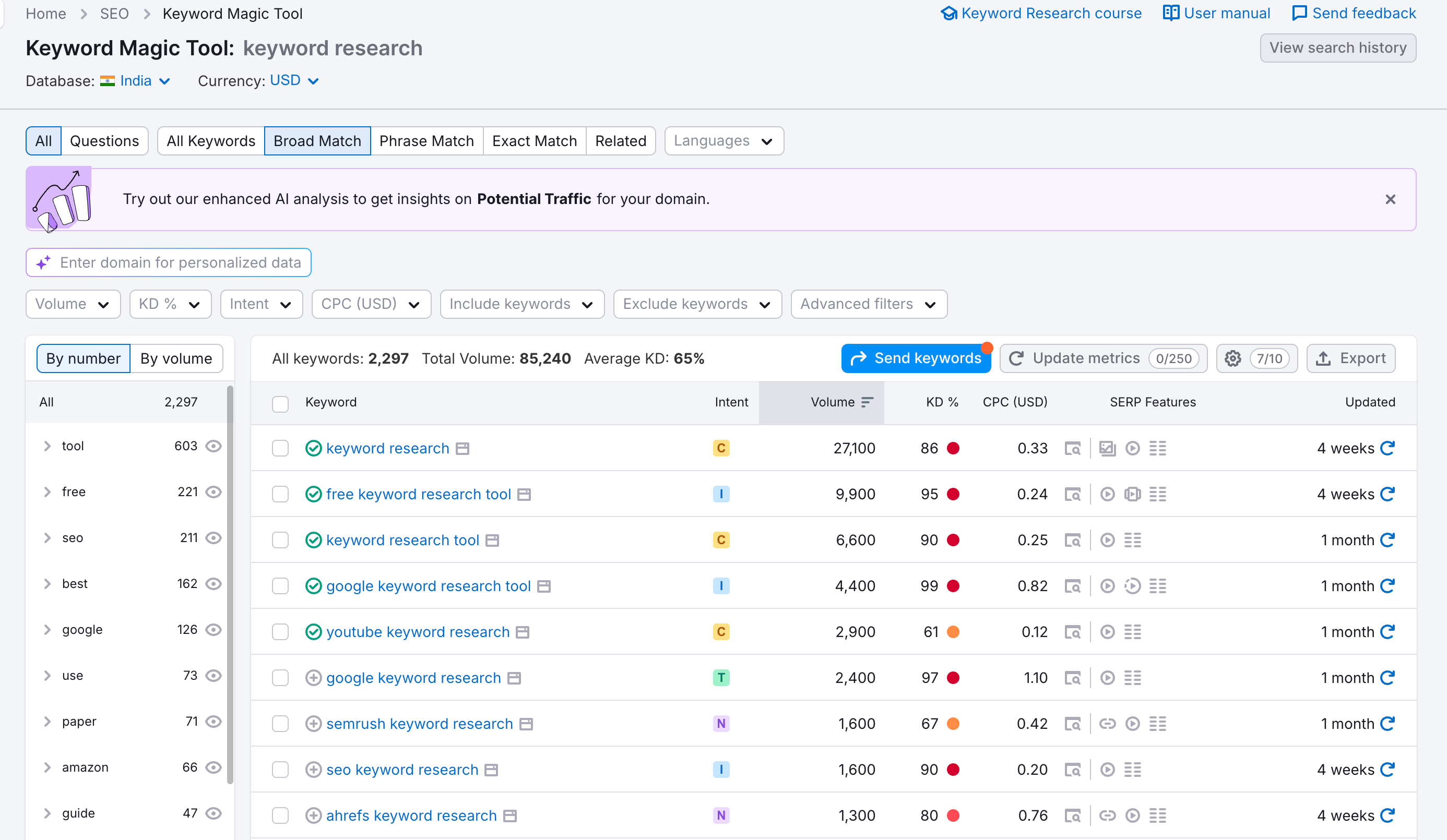Switch to the Questions tab
1447x840 pixels.
coord(104,140)
